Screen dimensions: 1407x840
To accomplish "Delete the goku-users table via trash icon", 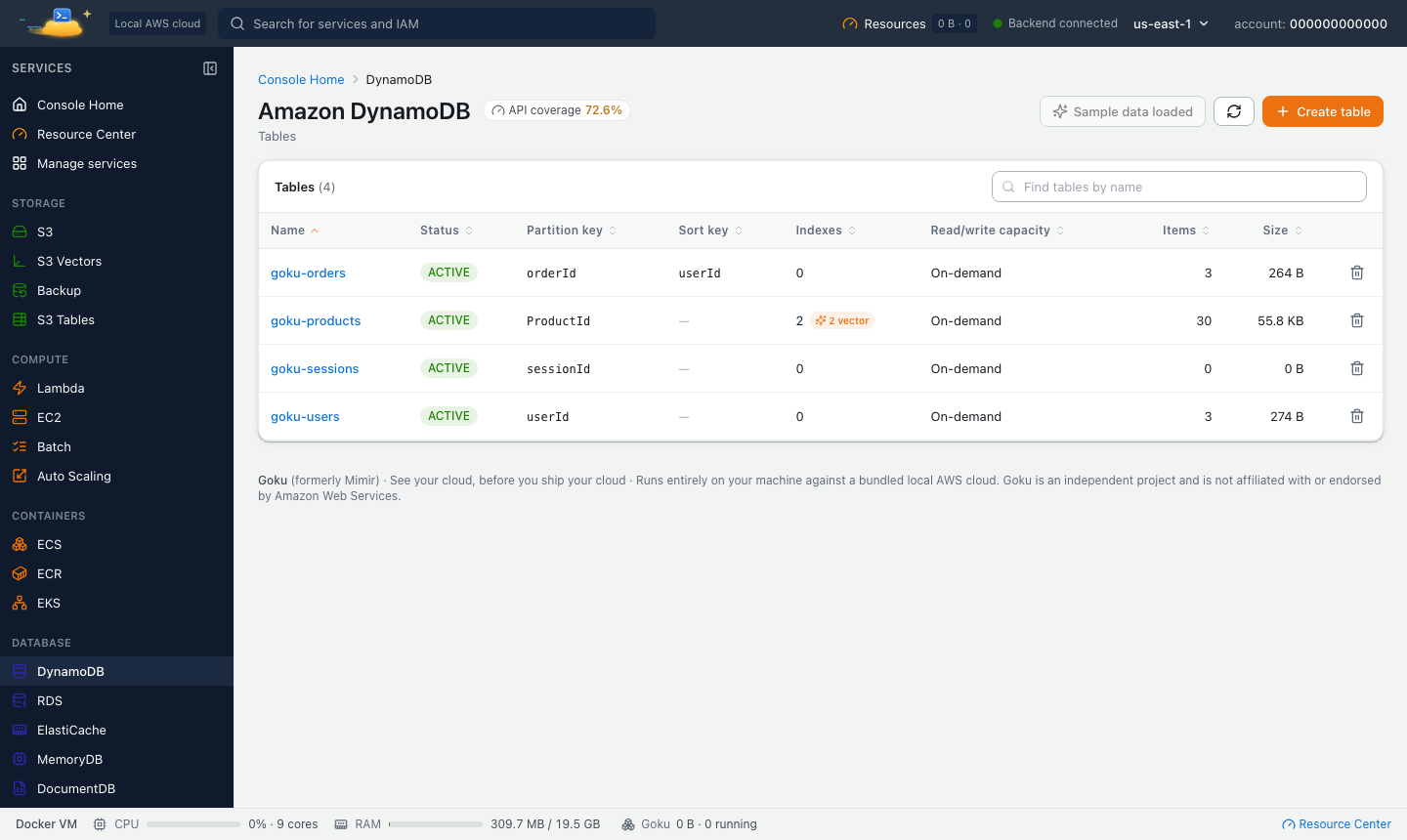I will pos(1357,416).
